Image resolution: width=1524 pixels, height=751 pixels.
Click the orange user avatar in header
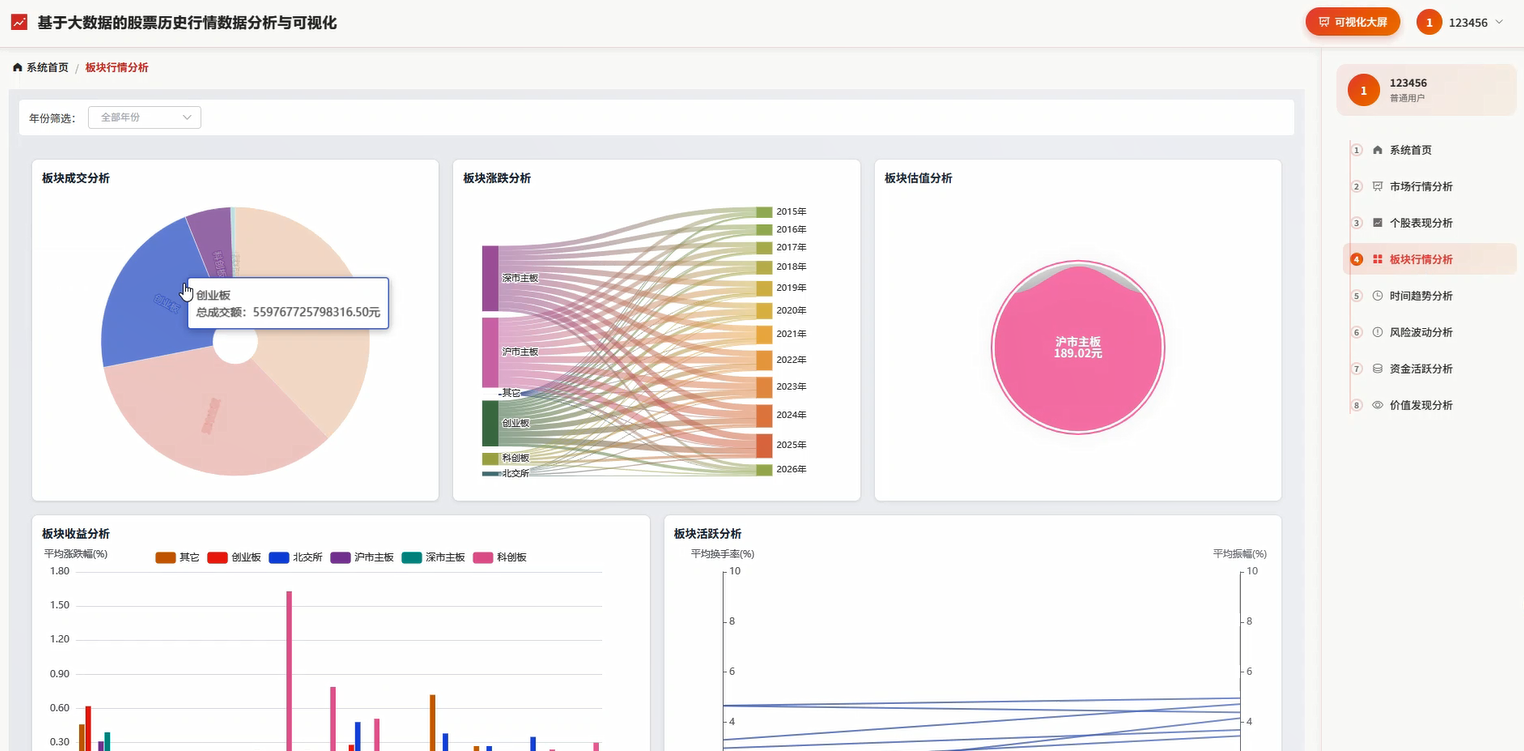[1429, 22]
